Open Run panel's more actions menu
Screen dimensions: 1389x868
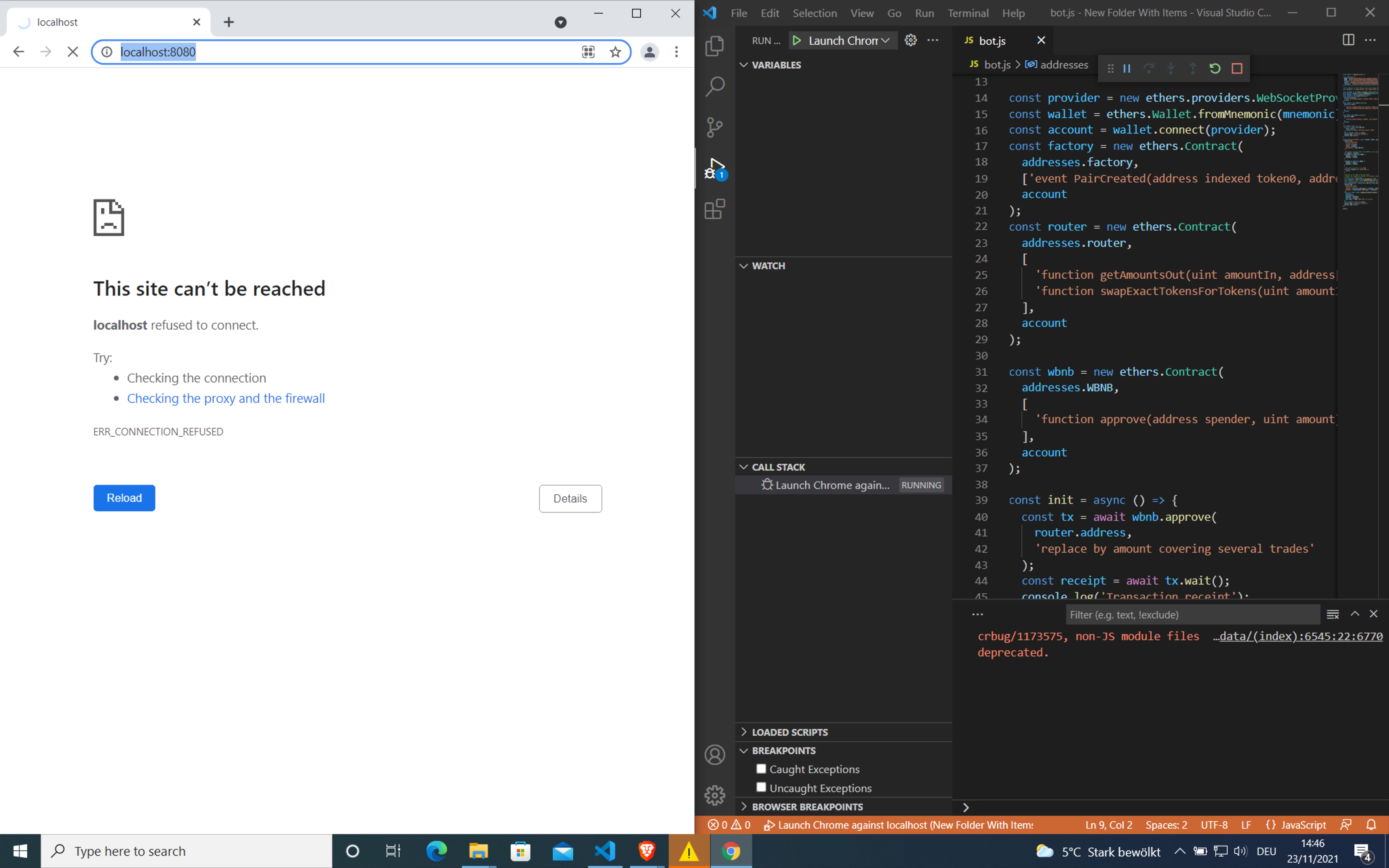coord(933,40)
